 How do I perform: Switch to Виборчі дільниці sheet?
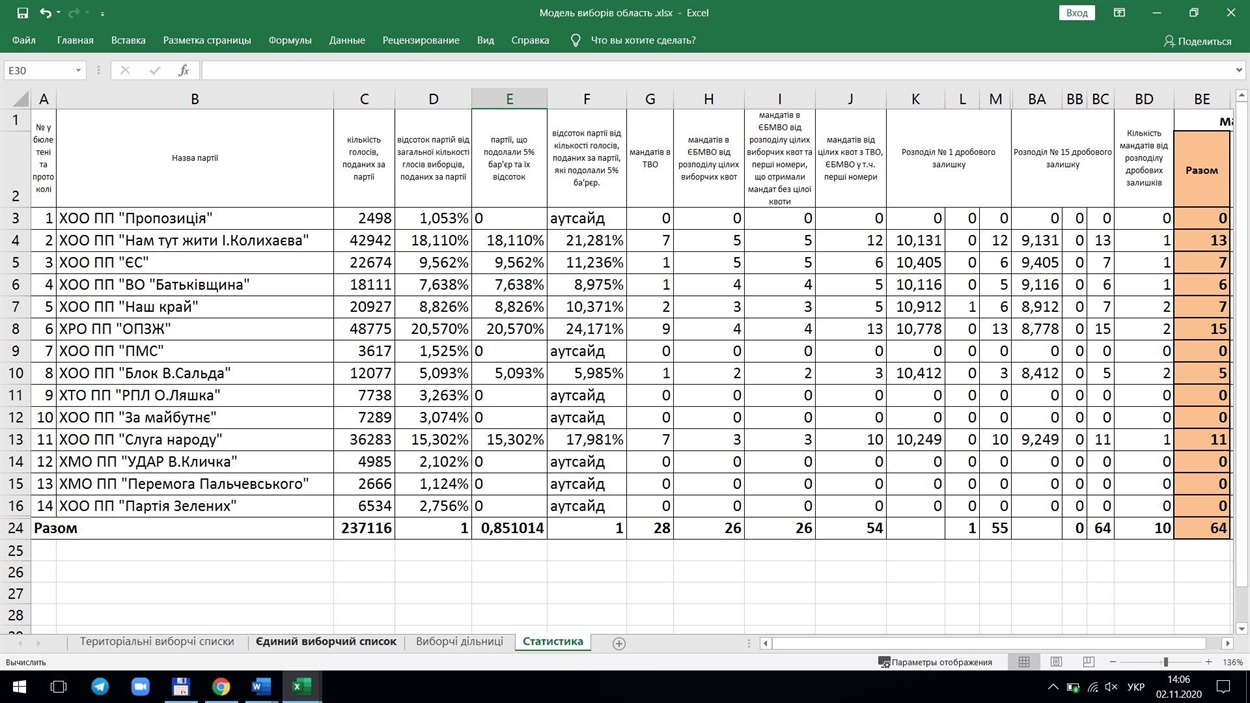click(x=459, y=642)
